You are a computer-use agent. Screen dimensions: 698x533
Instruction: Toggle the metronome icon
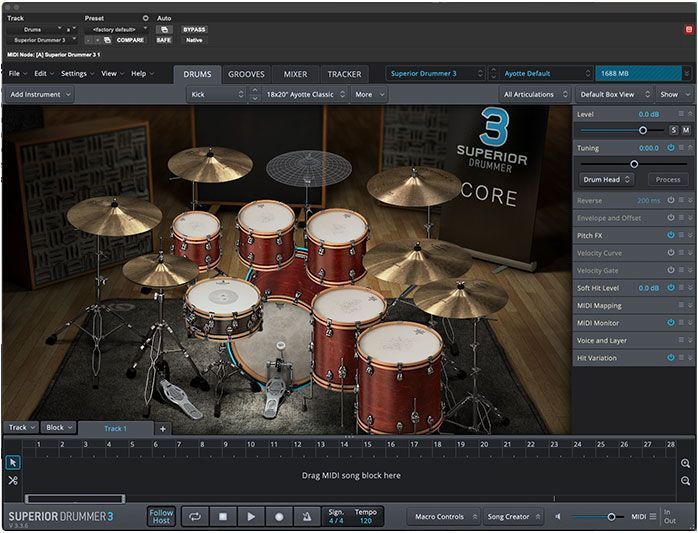coord(307,517)
